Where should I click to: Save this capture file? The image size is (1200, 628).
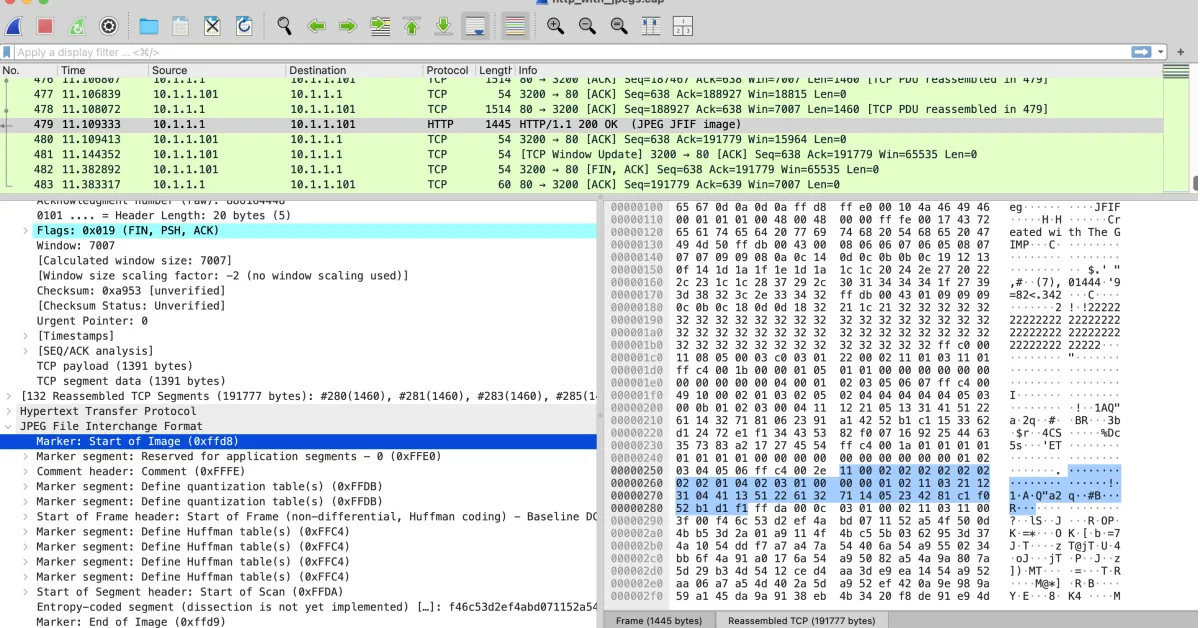point(180,26)
